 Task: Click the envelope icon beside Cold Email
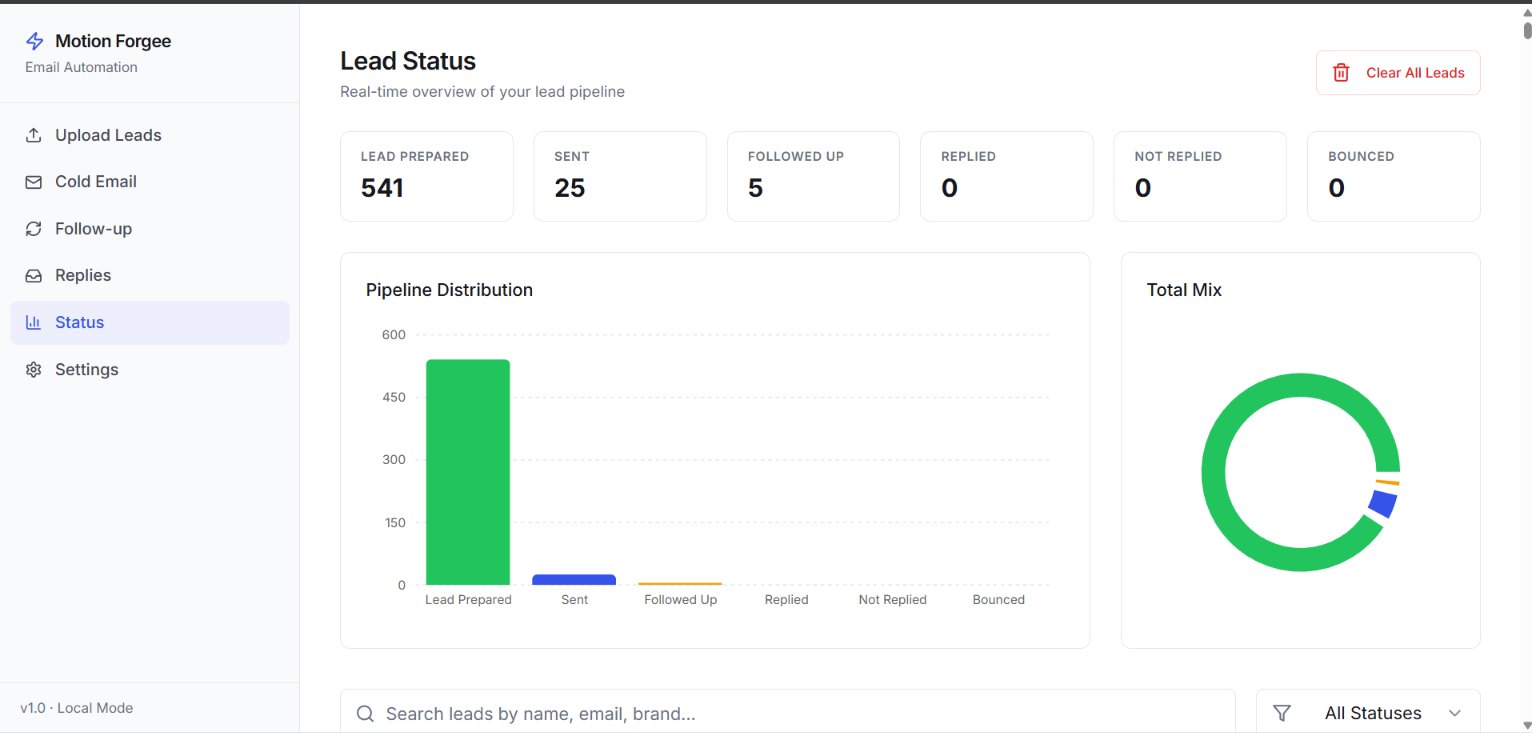tap(34, 182)
